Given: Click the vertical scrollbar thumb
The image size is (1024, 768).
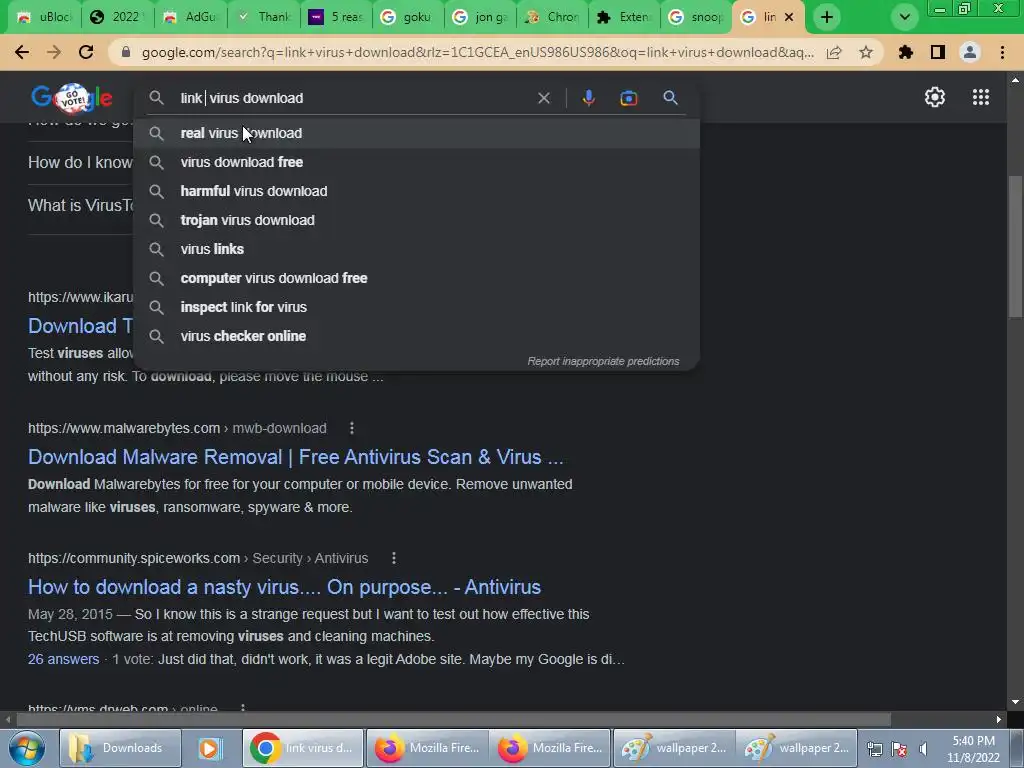Looking at the screenshot, I should tap(1015, 245).
